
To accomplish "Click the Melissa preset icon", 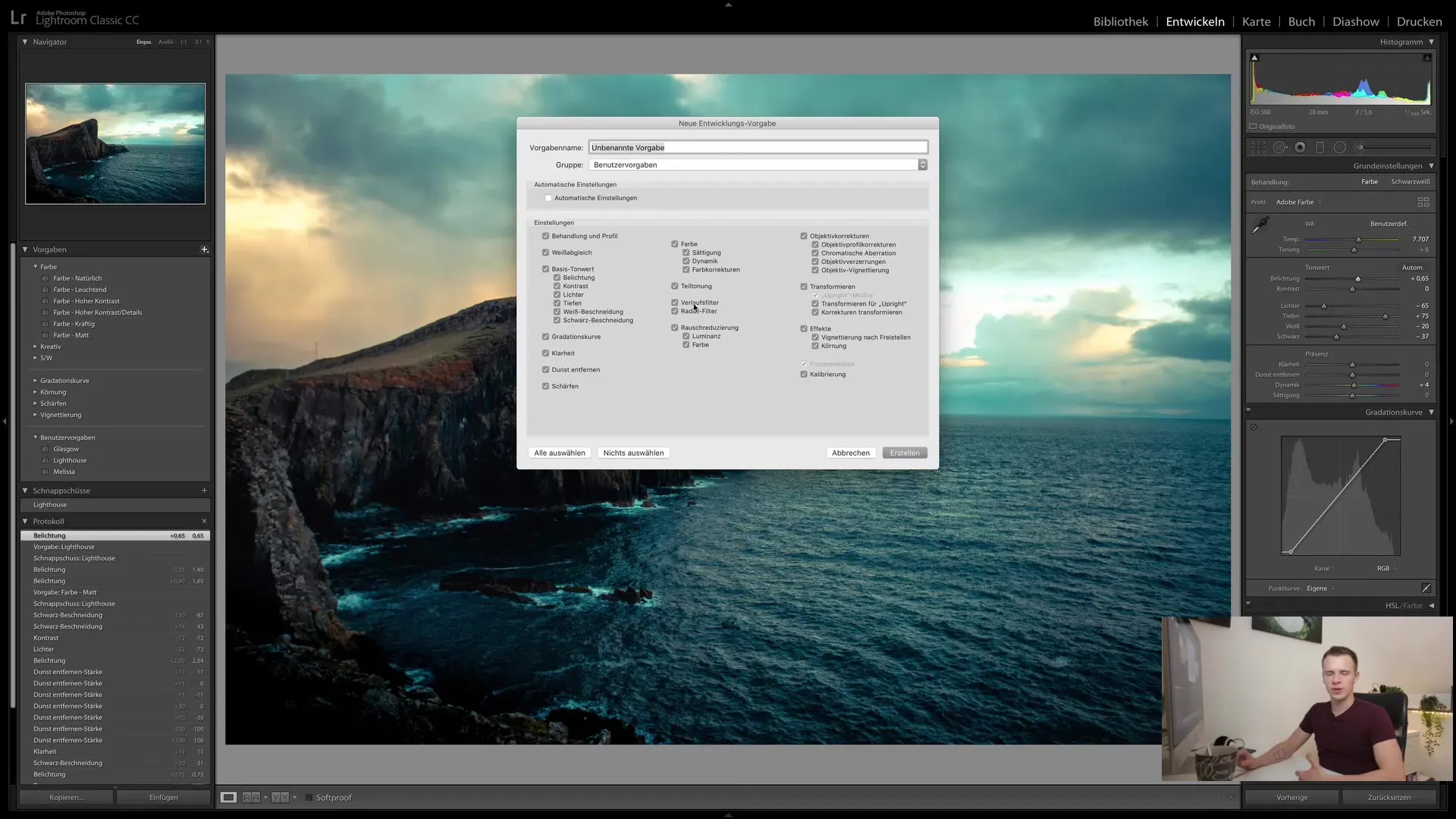I will 45,472.
